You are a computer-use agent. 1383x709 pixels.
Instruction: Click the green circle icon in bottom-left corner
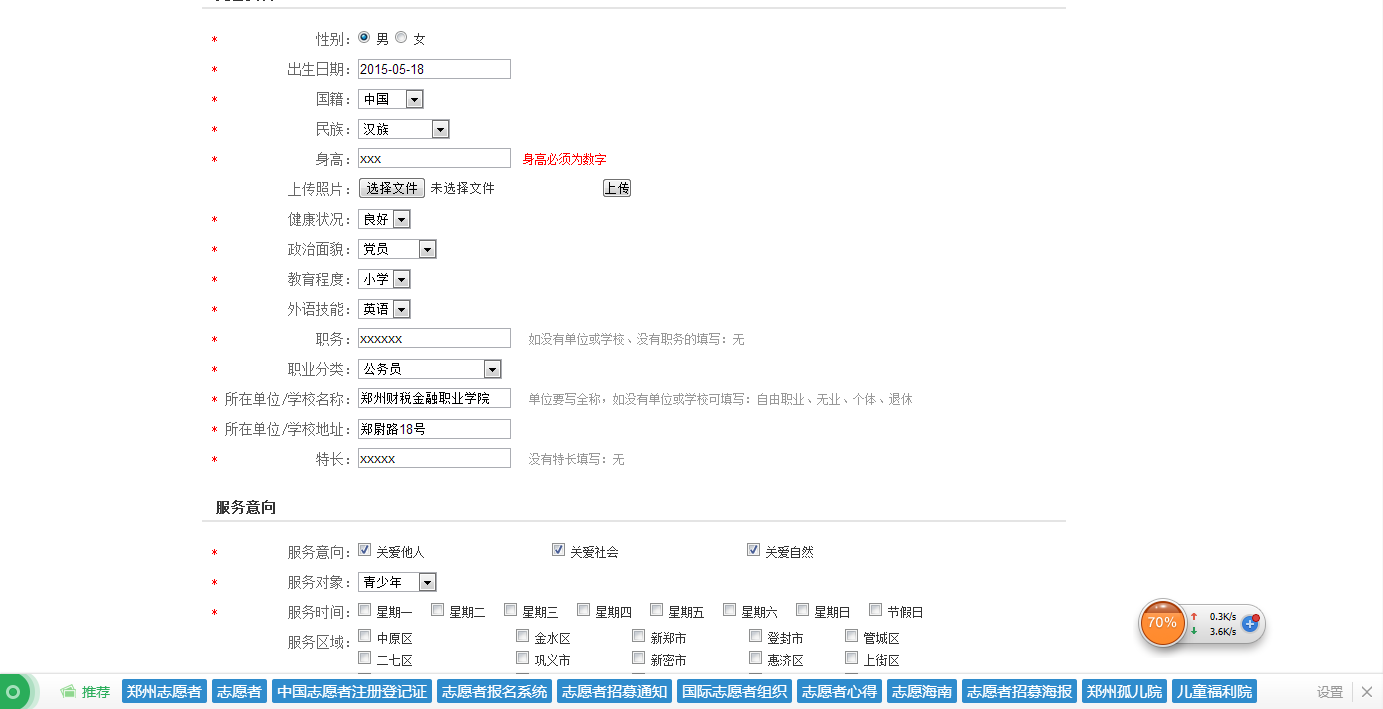coord(13,692)
